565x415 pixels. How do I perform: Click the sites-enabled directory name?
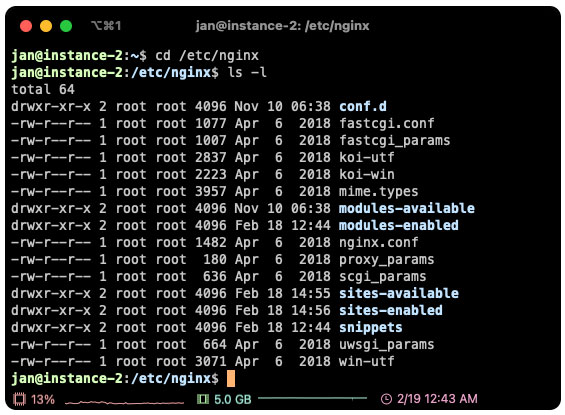[391, 311]
